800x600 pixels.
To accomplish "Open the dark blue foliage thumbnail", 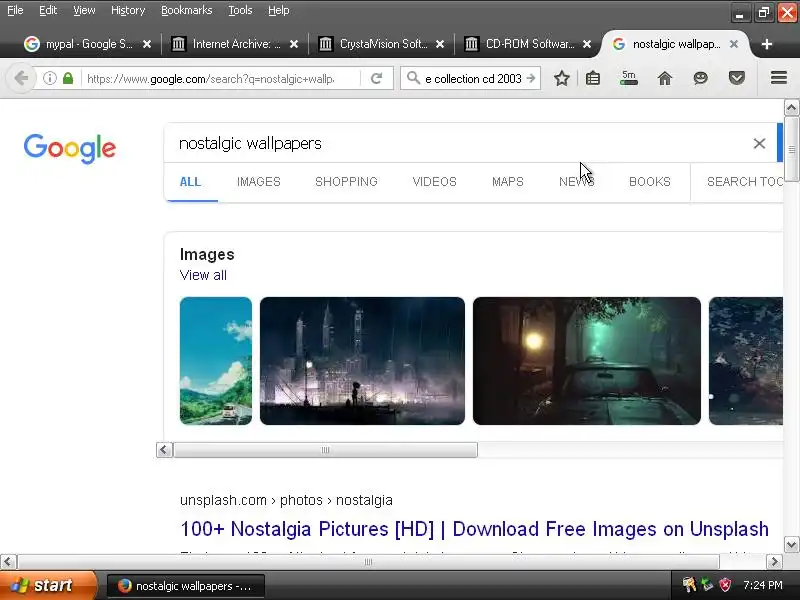I will pos(746,361).
